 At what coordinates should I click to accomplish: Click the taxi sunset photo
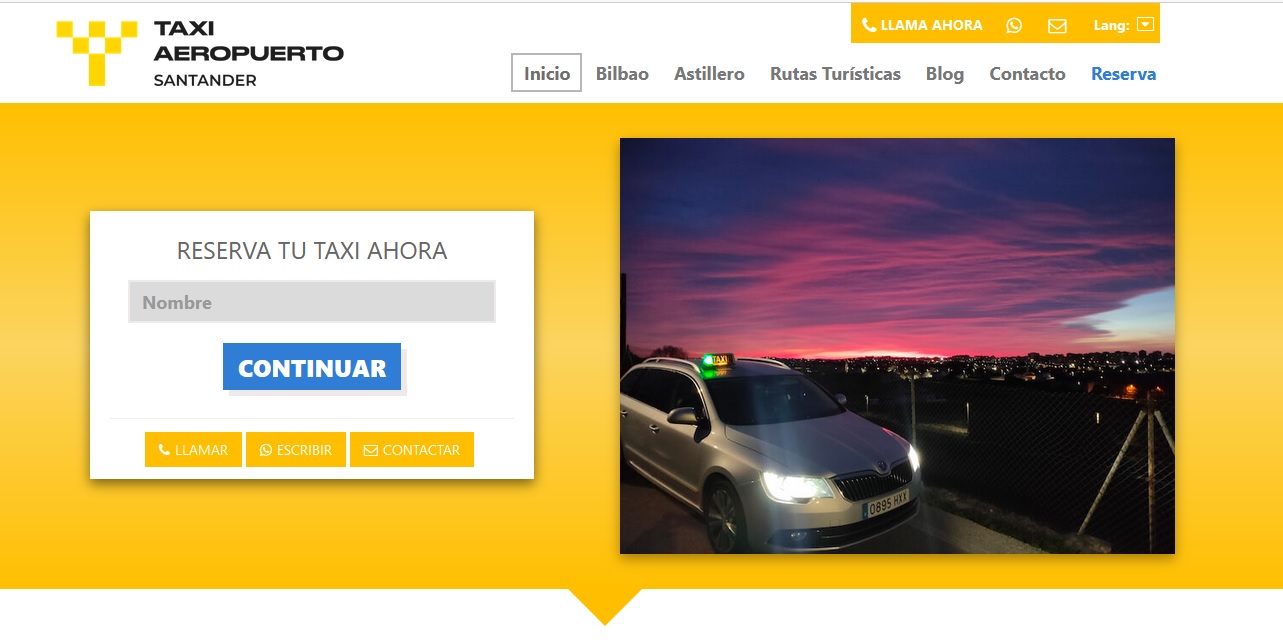(897, 346)
